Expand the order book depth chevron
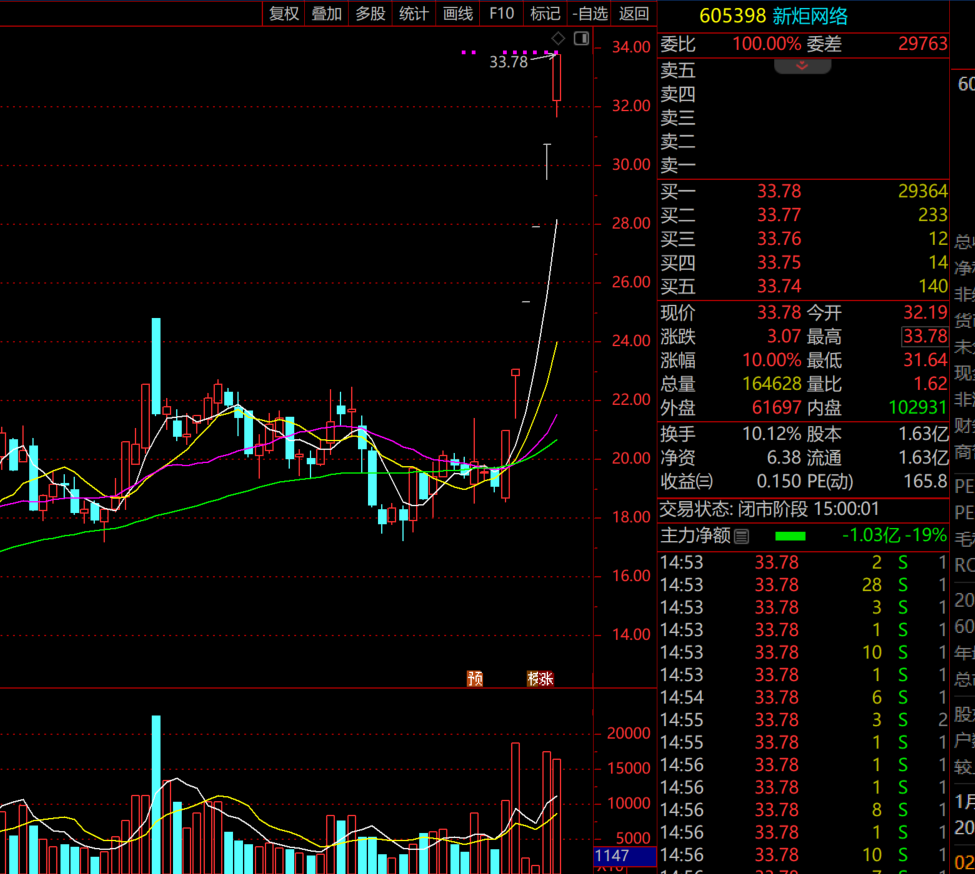Image resolution: width=975 pixels, height=874 pixels. click(x=802, y=65)
